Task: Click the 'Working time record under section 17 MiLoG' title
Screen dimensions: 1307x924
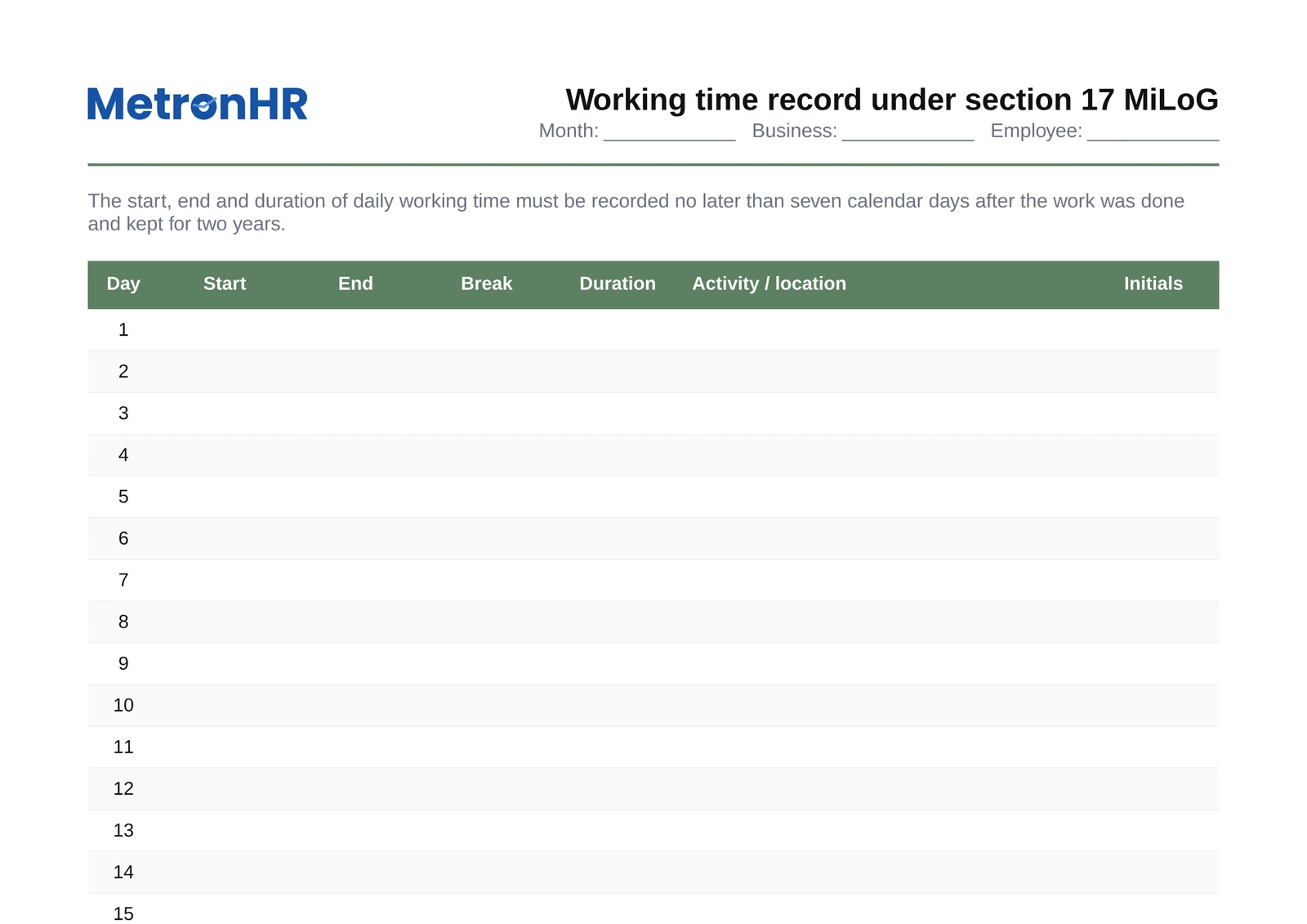Action: click(x=892, y=100)
